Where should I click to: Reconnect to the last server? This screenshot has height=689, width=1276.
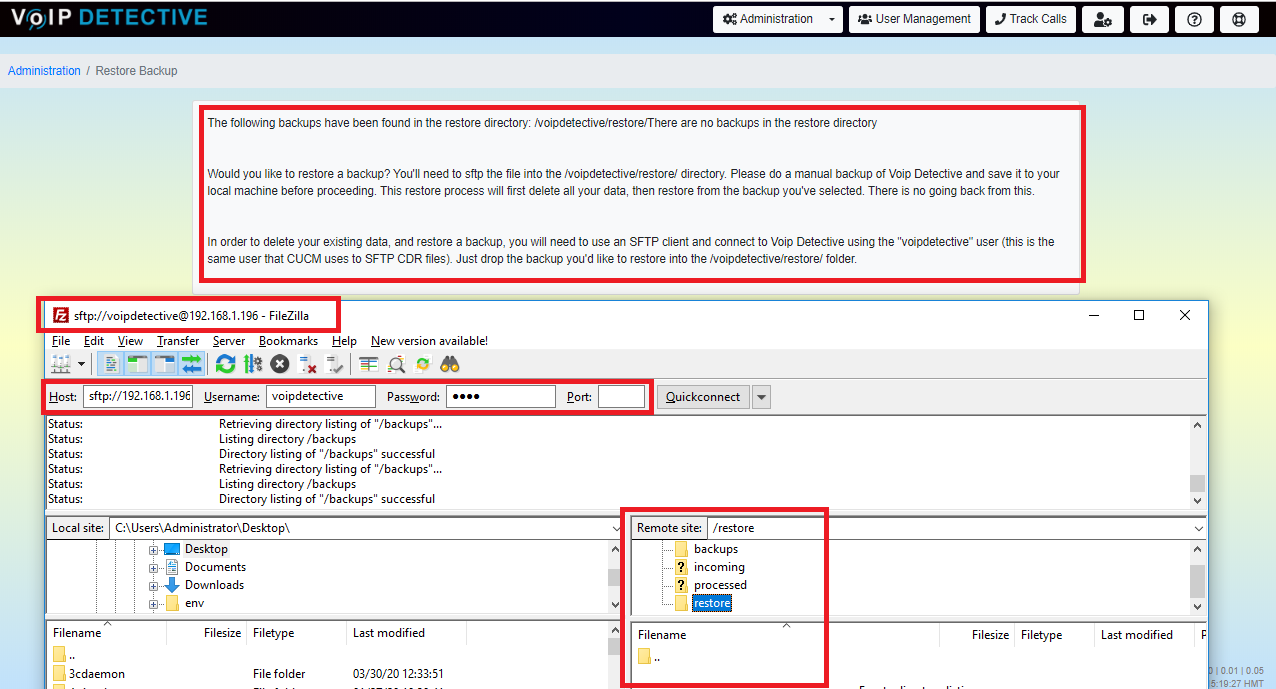(334, 364)
